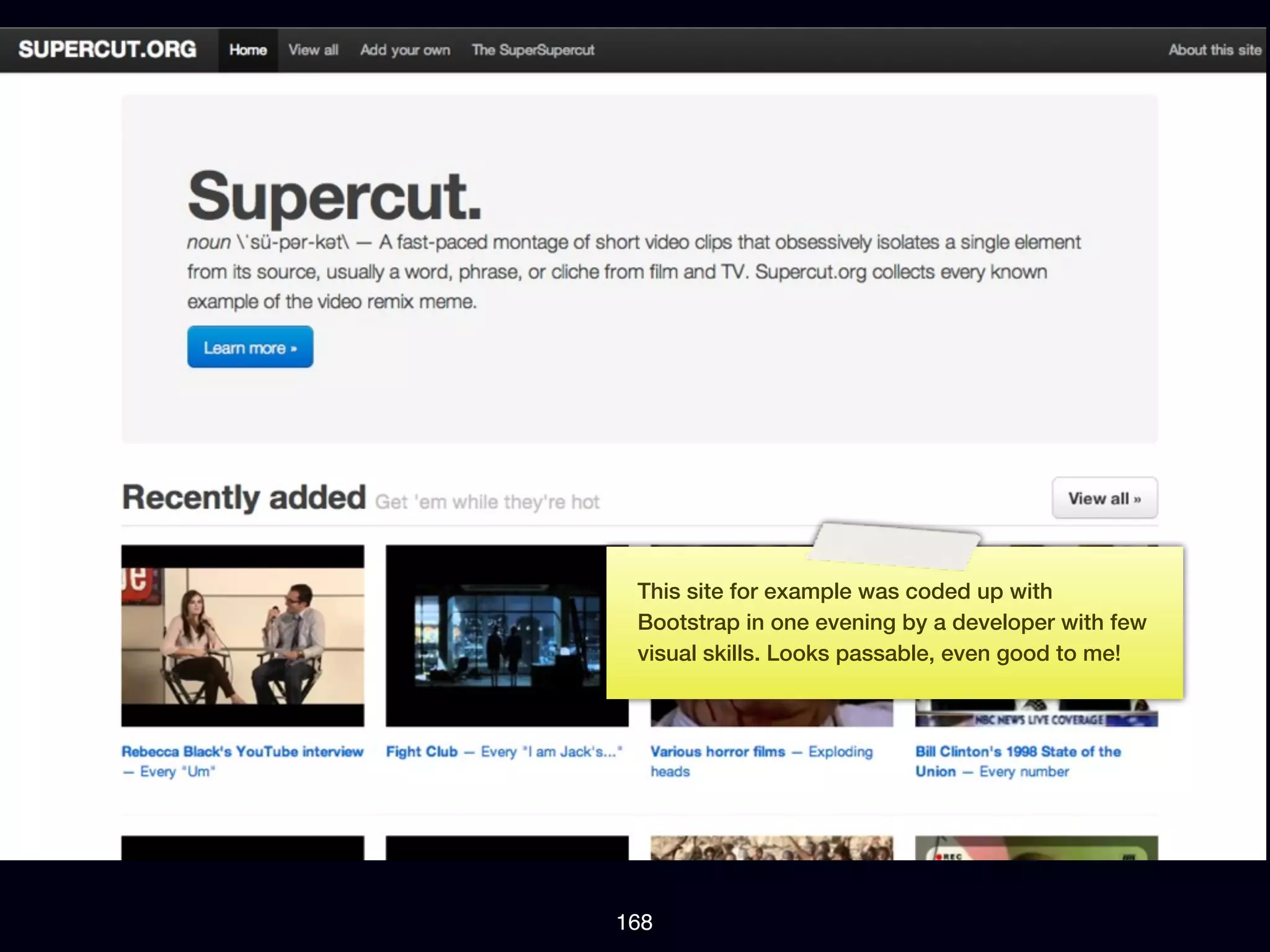Viewport: 1270px width, 952px height.
Task: Open Bill Clinton's 1998 State of Union link
Action: pyautogui.click(x=1018, y=752)
